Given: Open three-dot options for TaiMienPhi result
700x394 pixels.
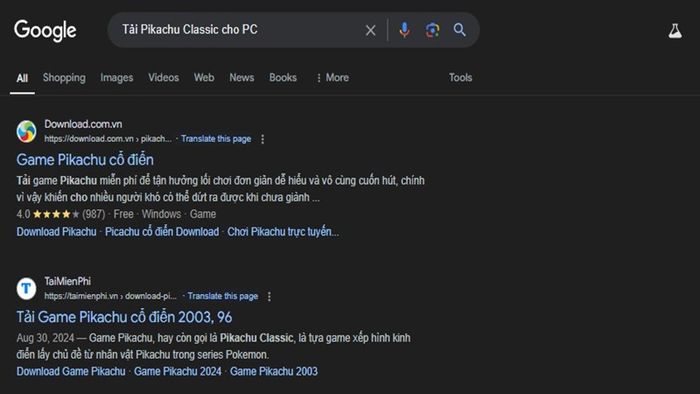Looking at the screenshot, I should (x=269, y=296).
